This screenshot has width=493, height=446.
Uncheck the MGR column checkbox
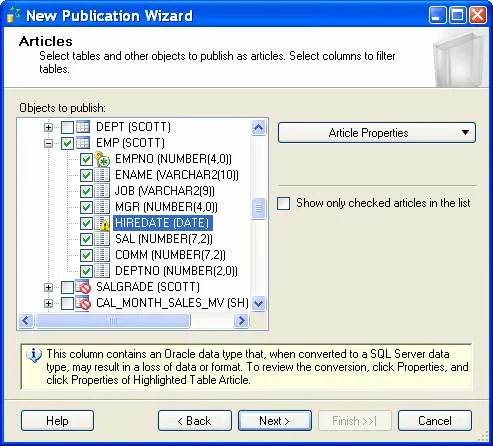[x=86, y=207]
